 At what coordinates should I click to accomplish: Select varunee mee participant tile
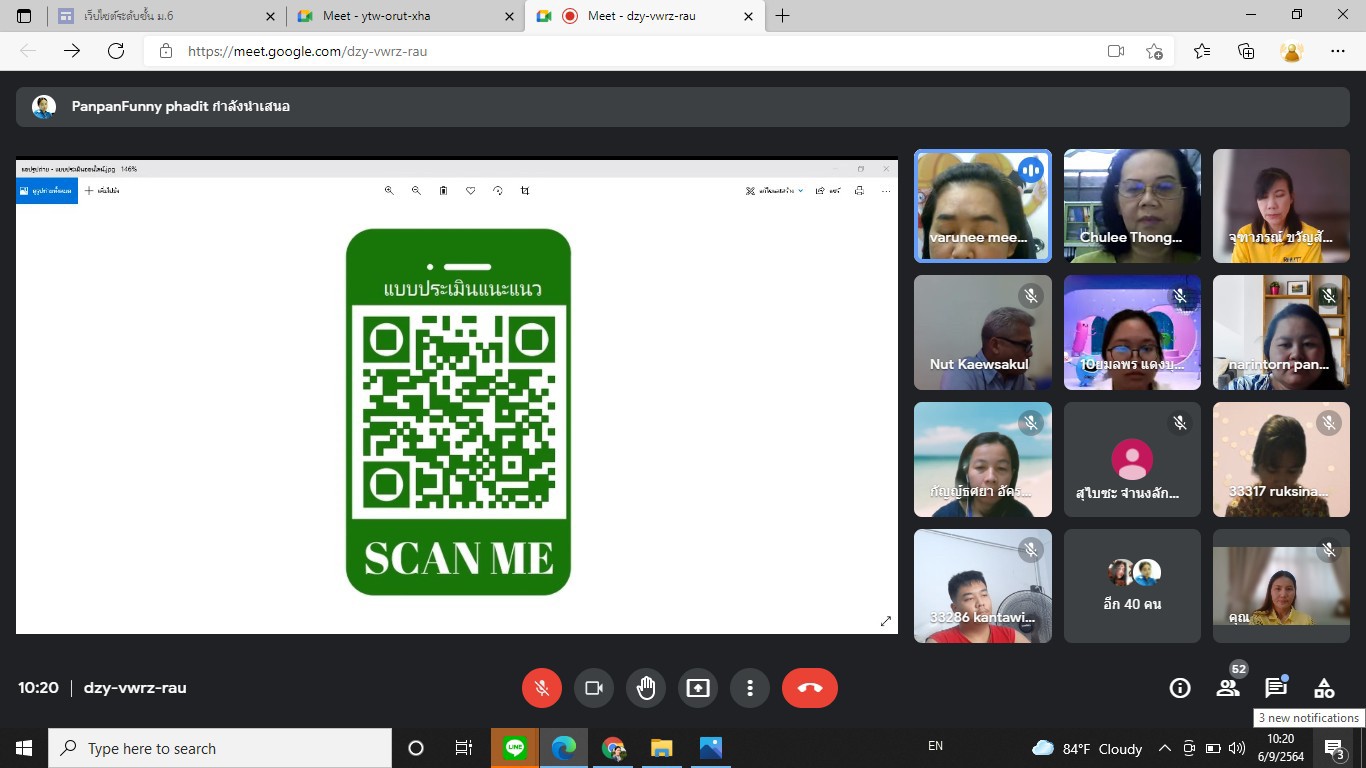pyautogui.click(x=983, y=206)
